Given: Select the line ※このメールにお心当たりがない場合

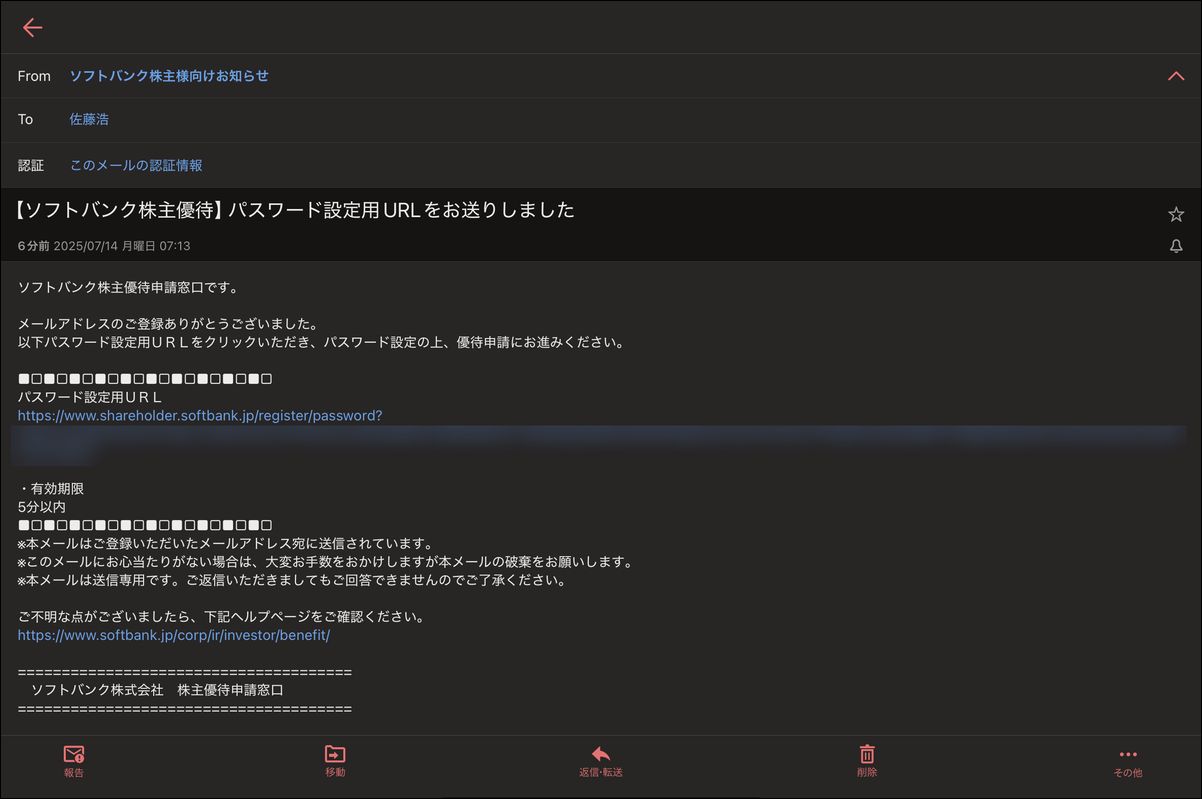Looking at the screenshot, I should coord(325,562).
